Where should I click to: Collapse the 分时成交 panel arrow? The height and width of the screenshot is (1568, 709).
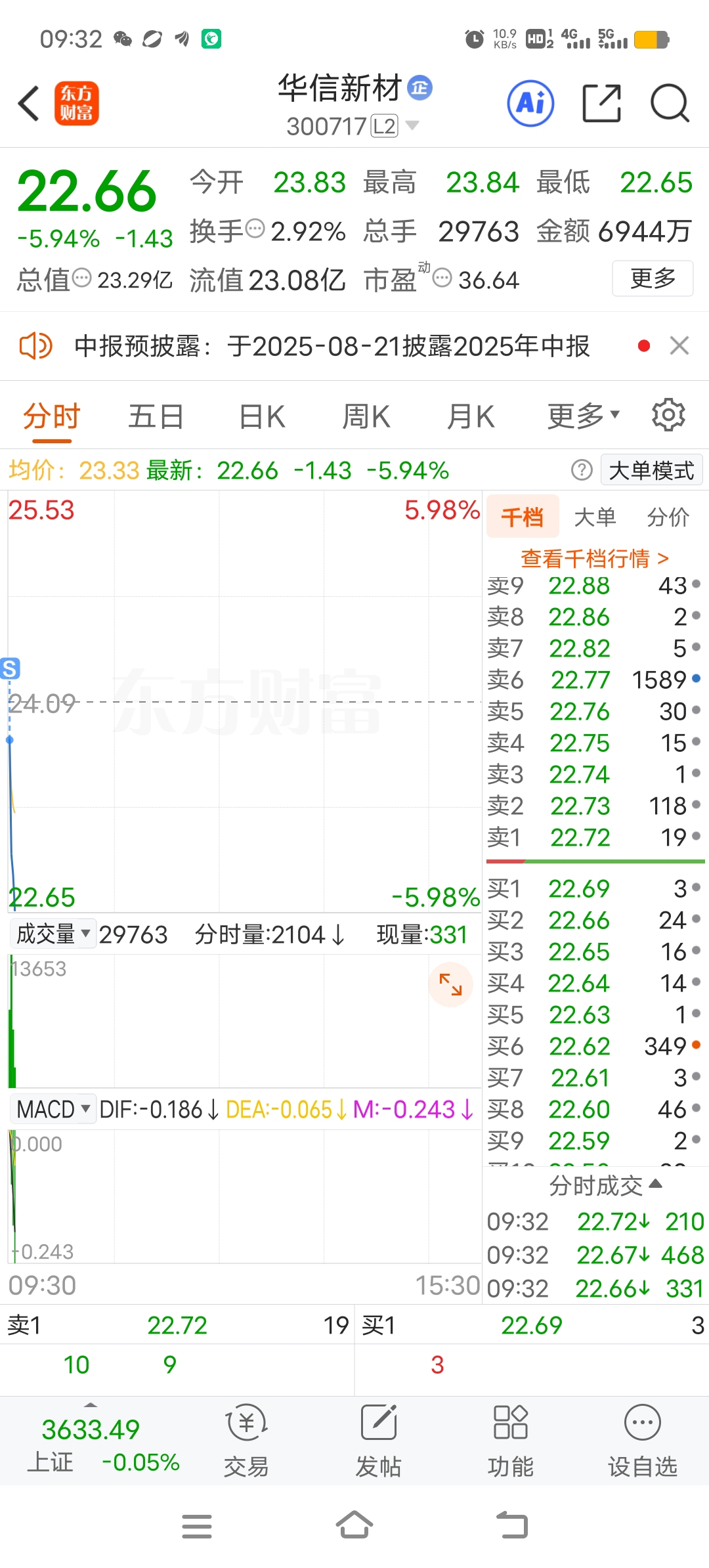point(655,1184)
